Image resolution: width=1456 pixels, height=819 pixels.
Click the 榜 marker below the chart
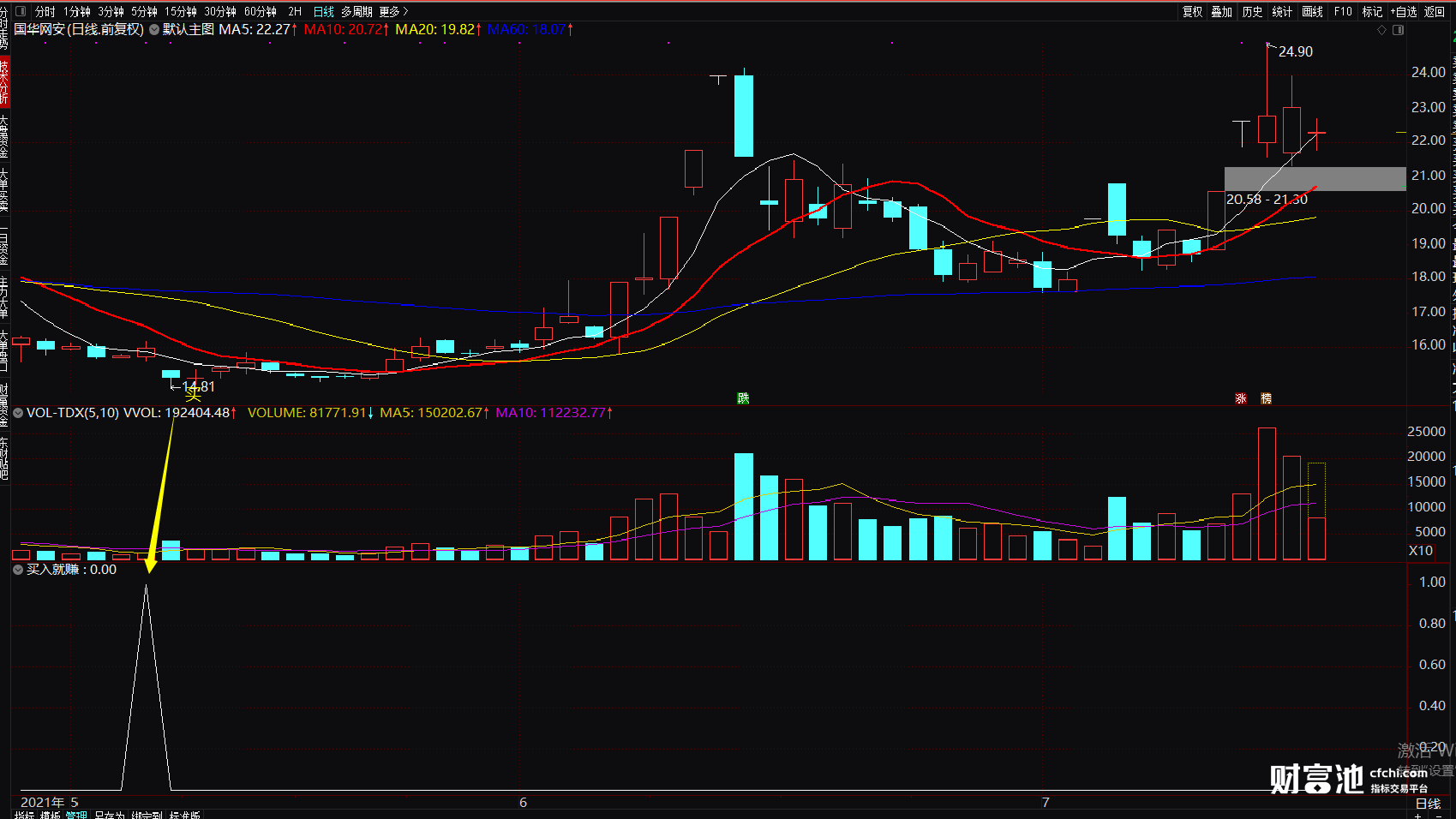coord(1267,398)
